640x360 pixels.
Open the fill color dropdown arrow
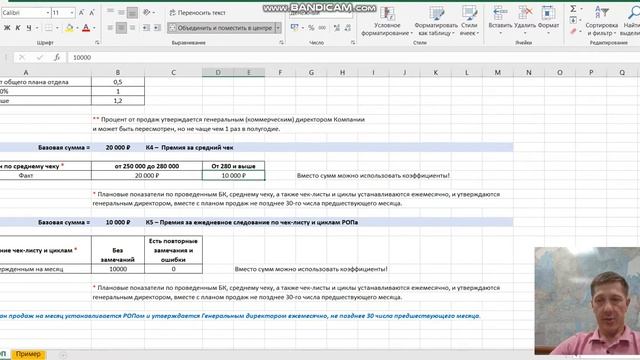point(77,28)
